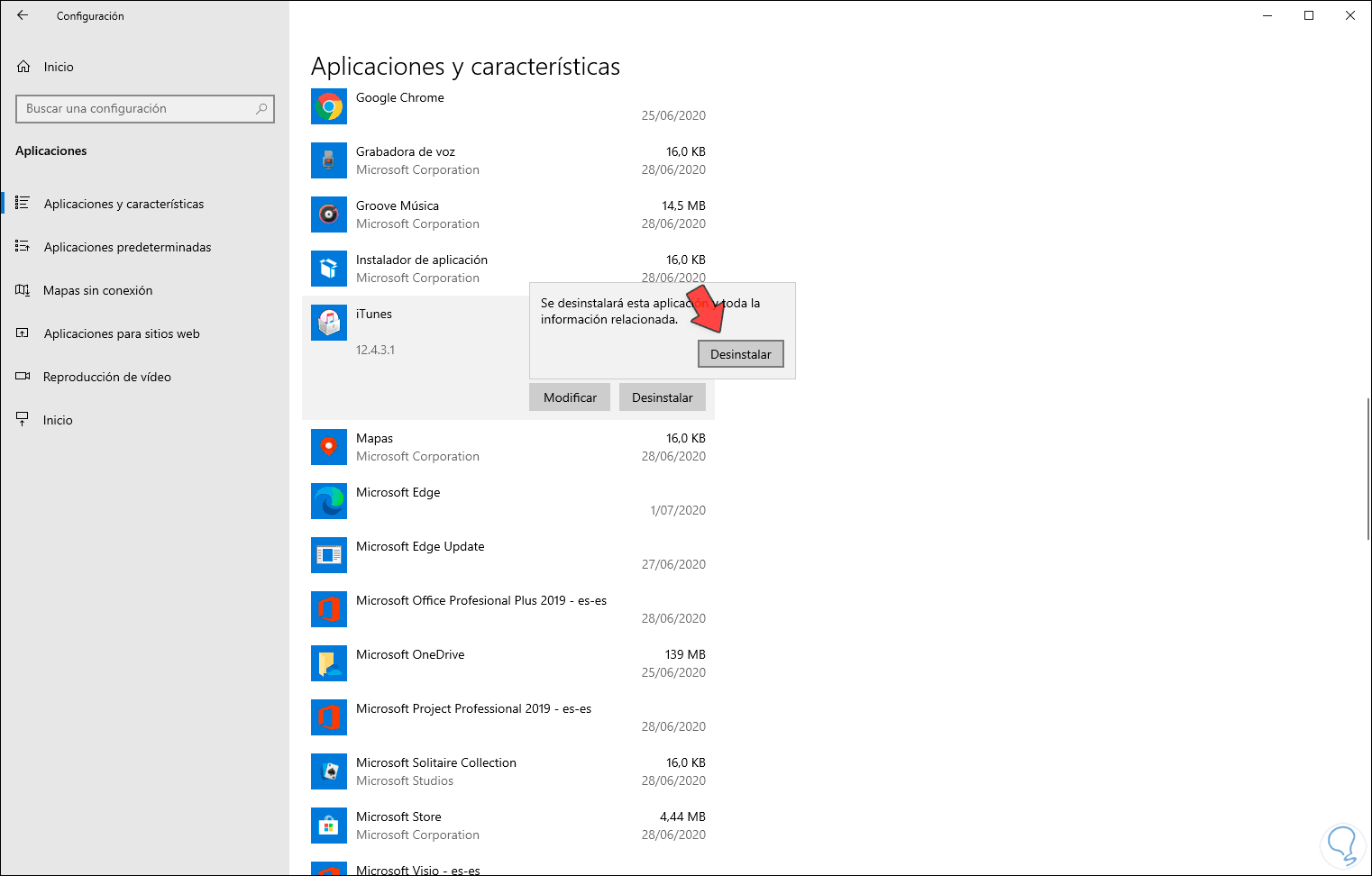
Task: Select the Microsoft Edge Update name
Action: coord(420,547)
